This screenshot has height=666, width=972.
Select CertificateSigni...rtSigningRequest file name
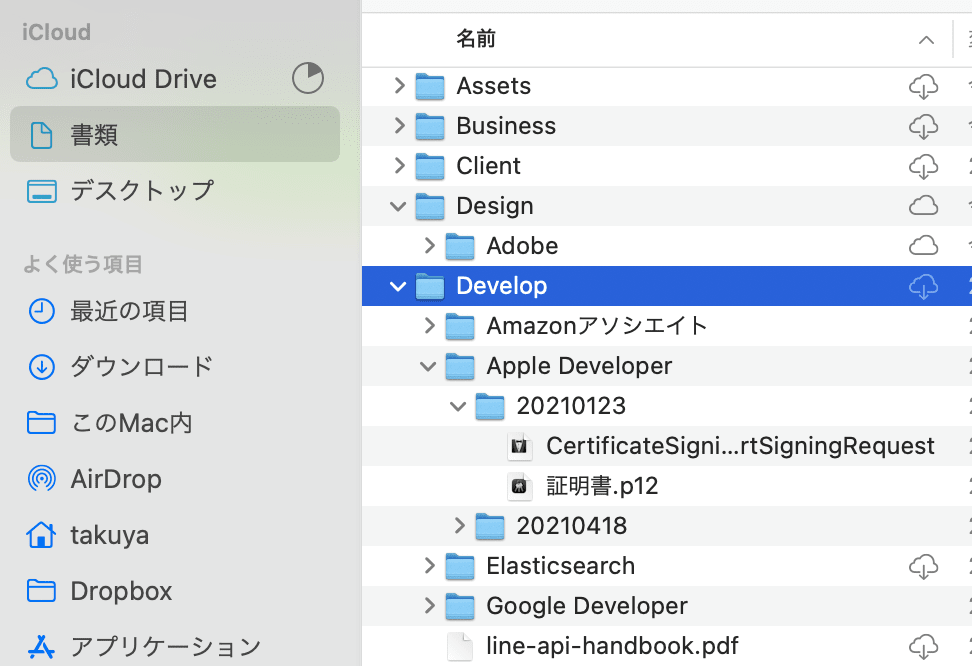pos(740,446)
